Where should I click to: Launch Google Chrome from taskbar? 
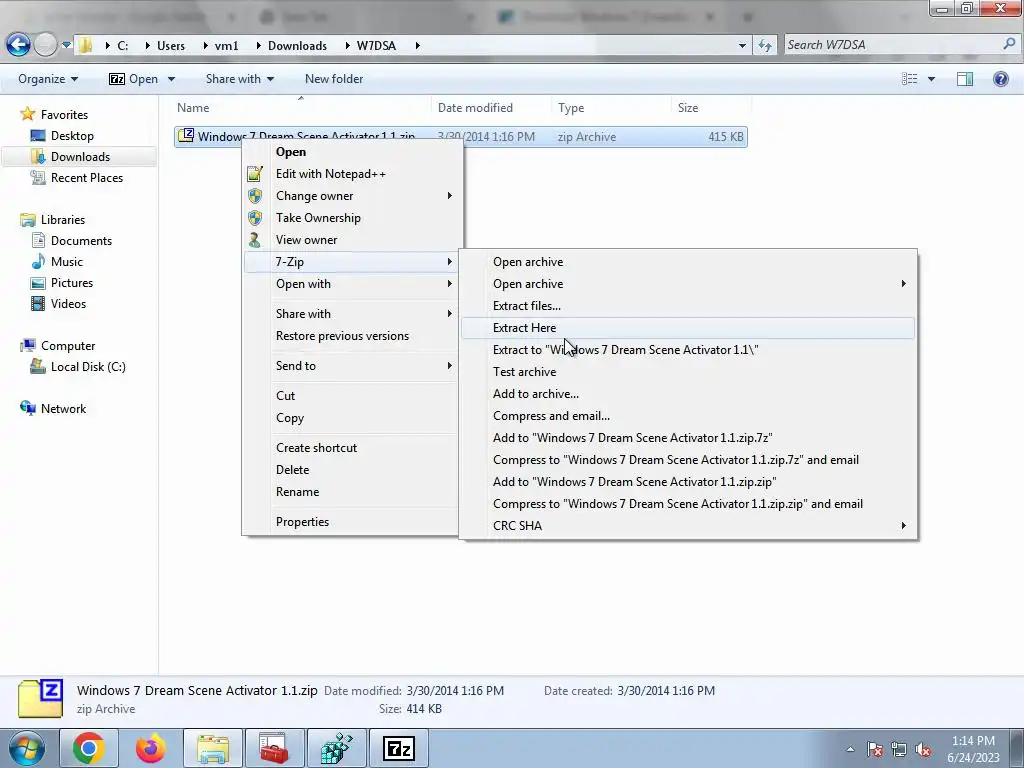pos(89,748)
